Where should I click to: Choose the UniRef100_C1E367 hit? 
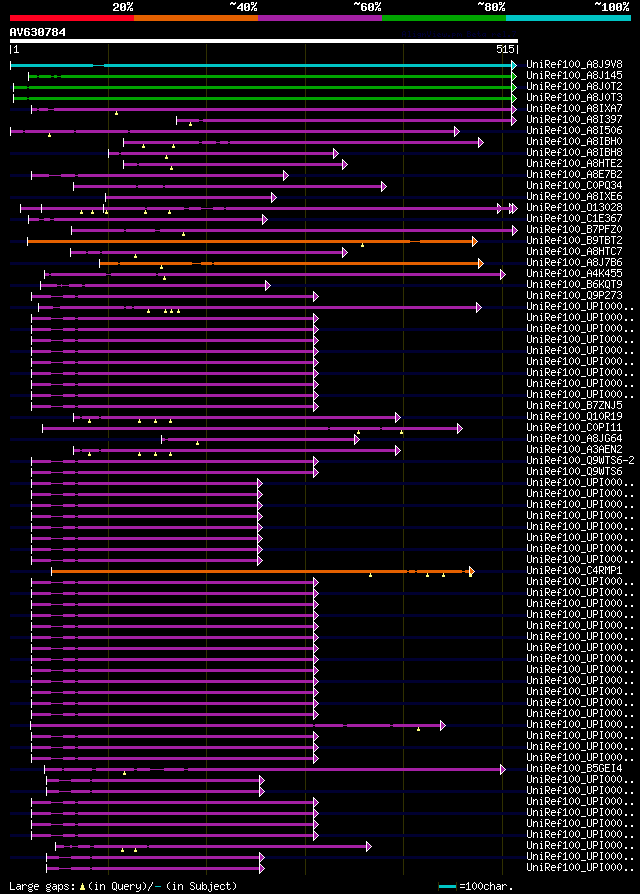pyautogui.click(x=574, y=218)
